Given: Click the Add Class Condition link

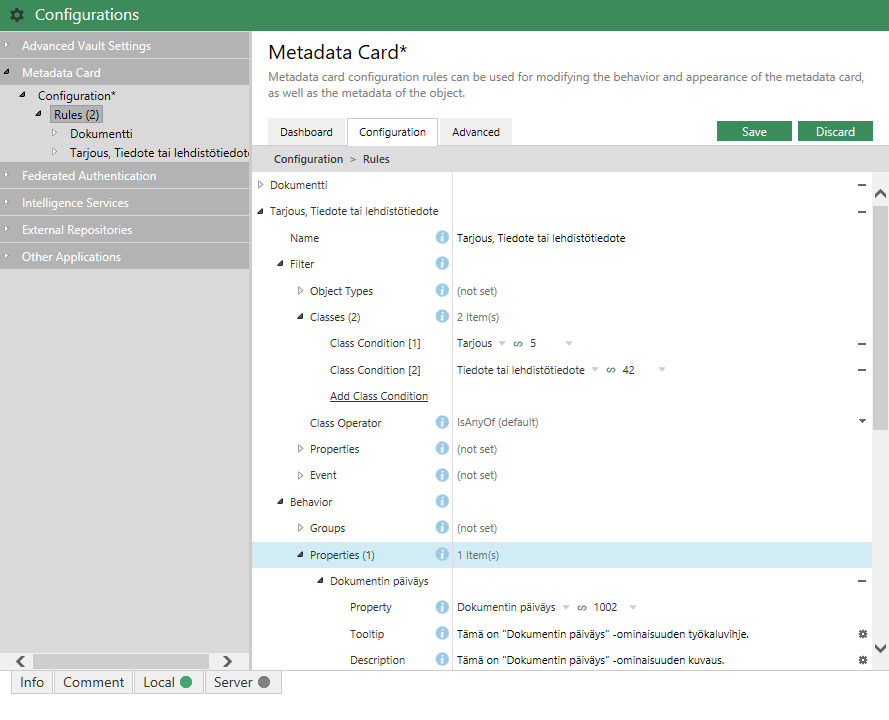Looking at the screenshot, I should pyautogui.click(x=379, y=397).
